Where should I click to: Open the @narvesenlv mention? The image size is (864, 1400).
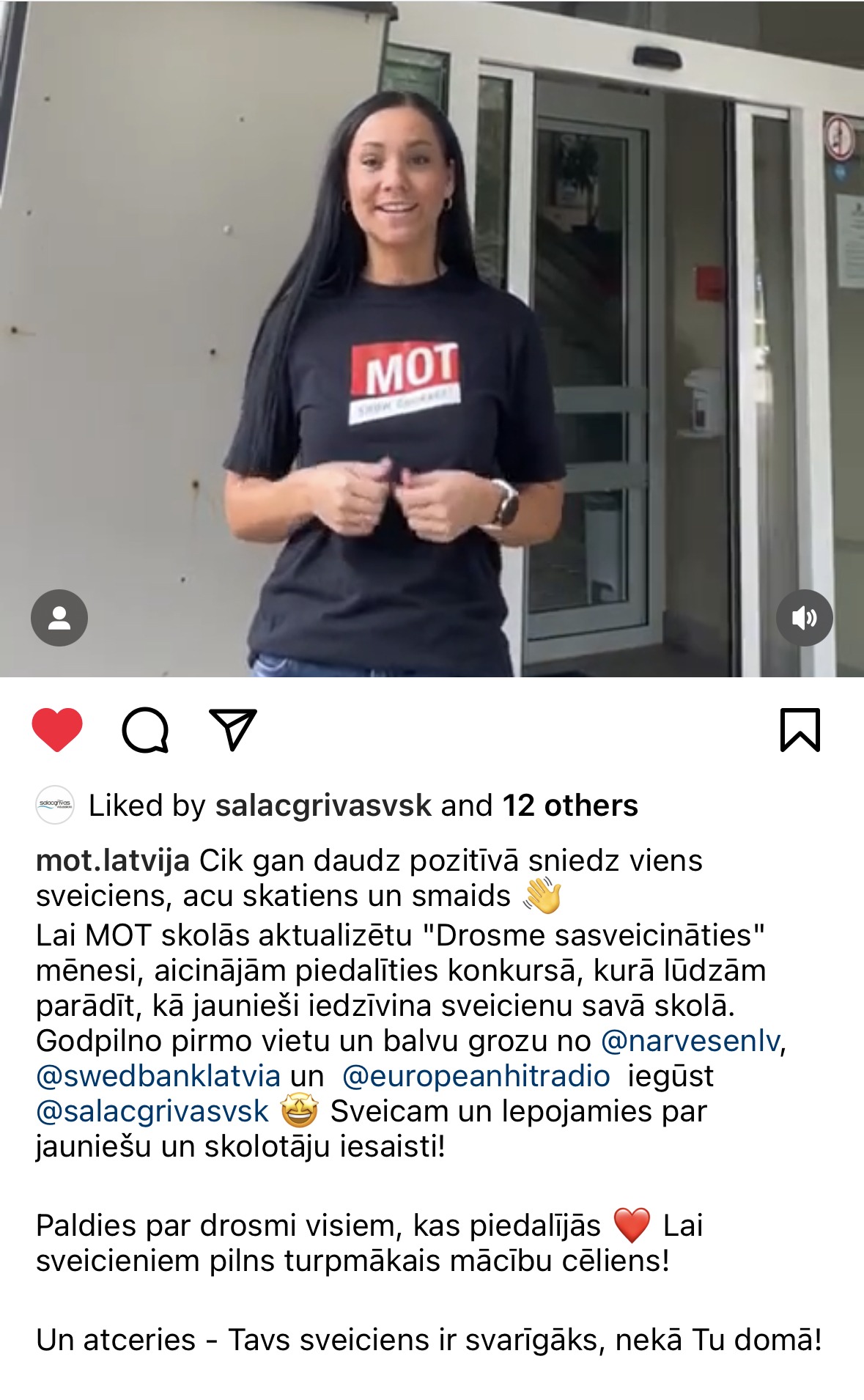pos(690,1041)
